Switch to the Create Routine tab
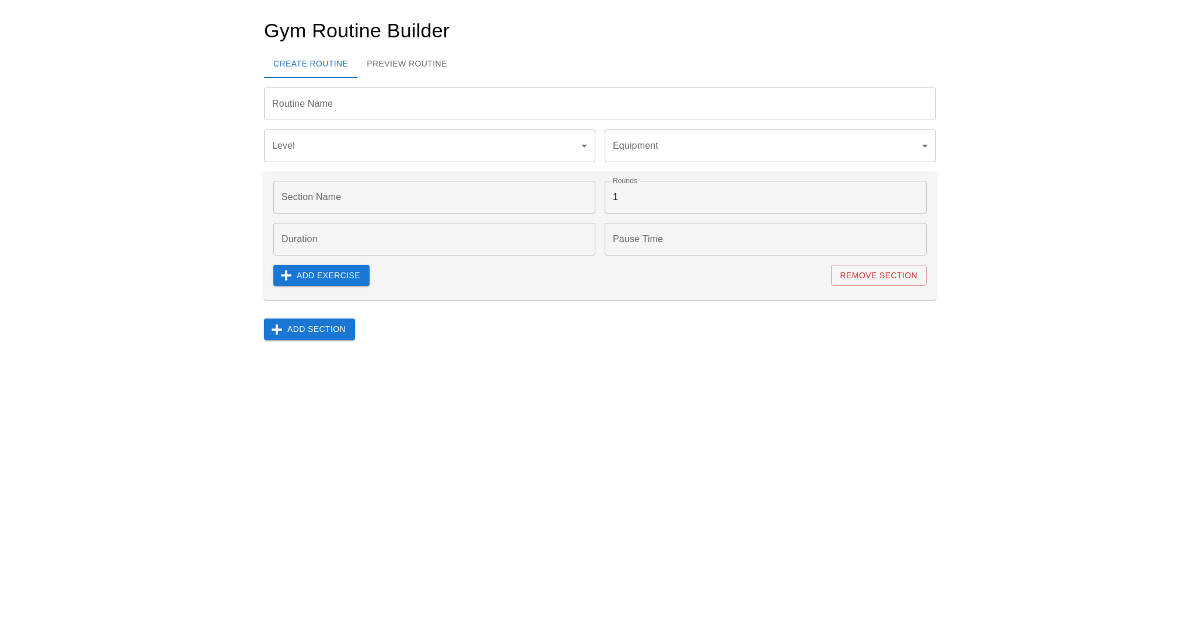 coord(310,64)
